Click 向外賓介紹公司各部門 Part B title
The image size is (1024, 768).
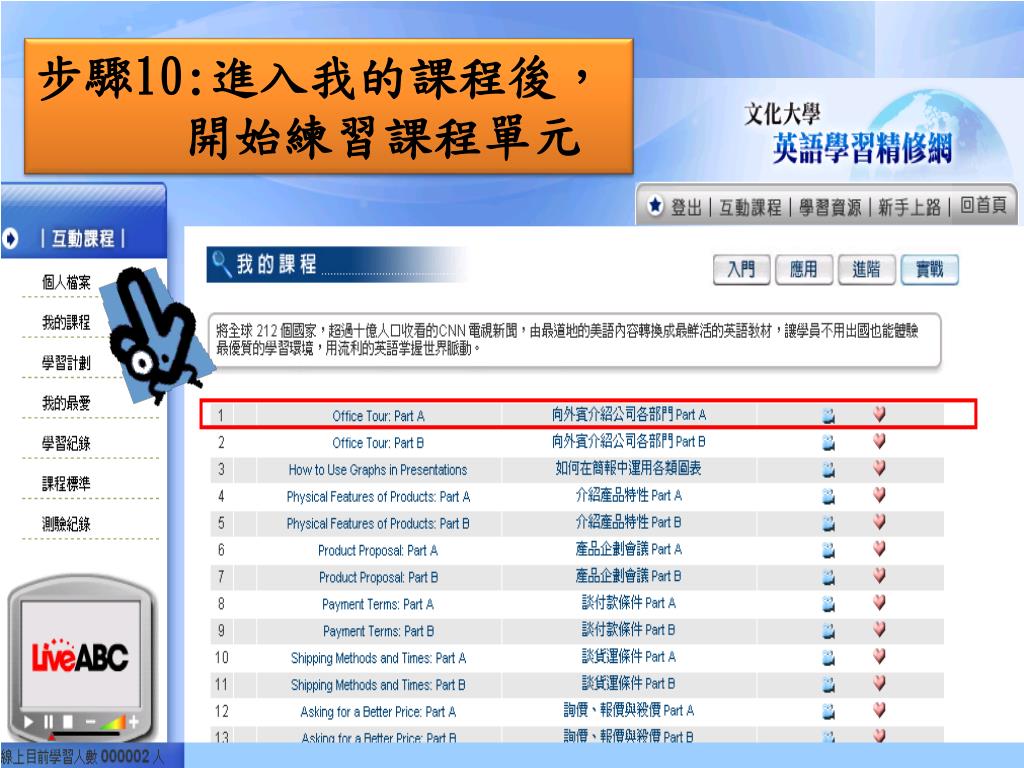[628, 441]
